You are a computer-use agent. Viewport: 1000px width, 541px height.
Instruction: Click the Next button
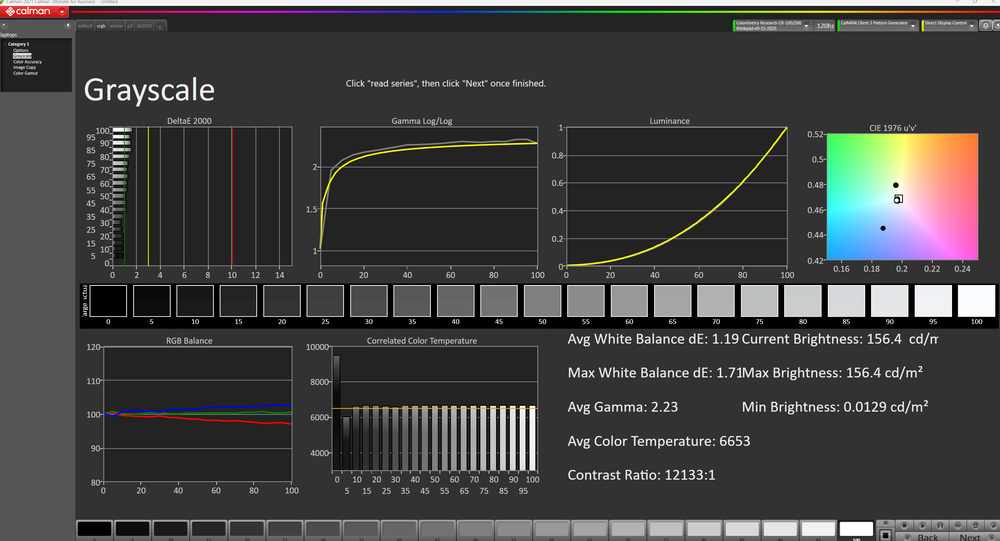tap(970, 537)
